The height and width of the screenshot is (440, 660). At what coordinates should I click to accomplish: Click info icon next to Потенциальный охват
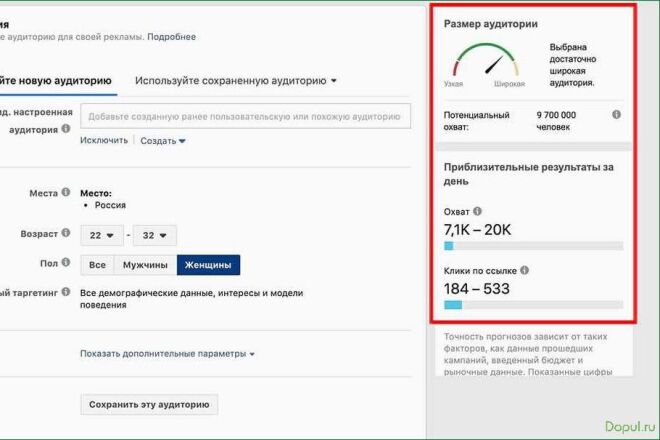[616, 115]
